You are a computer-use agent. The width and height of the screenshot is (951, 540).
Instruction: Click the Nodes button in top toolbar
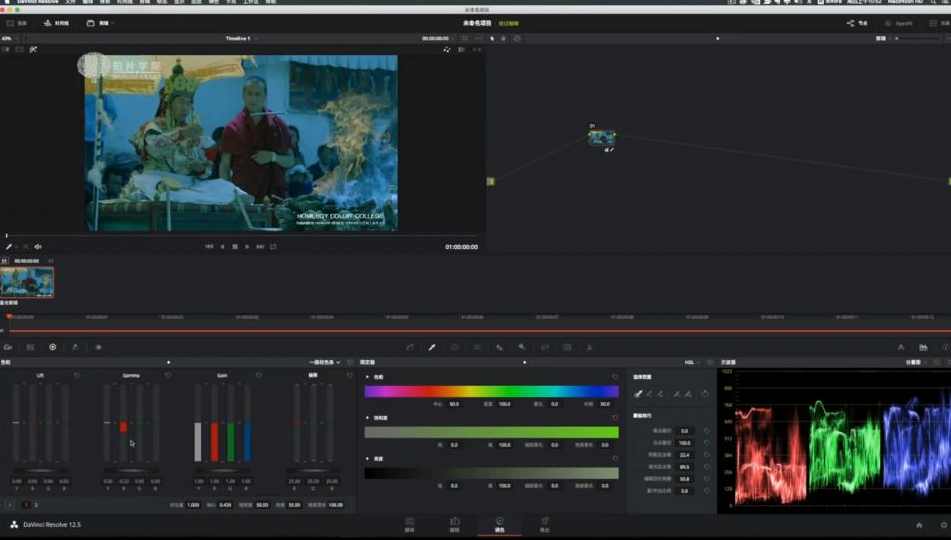857,23
